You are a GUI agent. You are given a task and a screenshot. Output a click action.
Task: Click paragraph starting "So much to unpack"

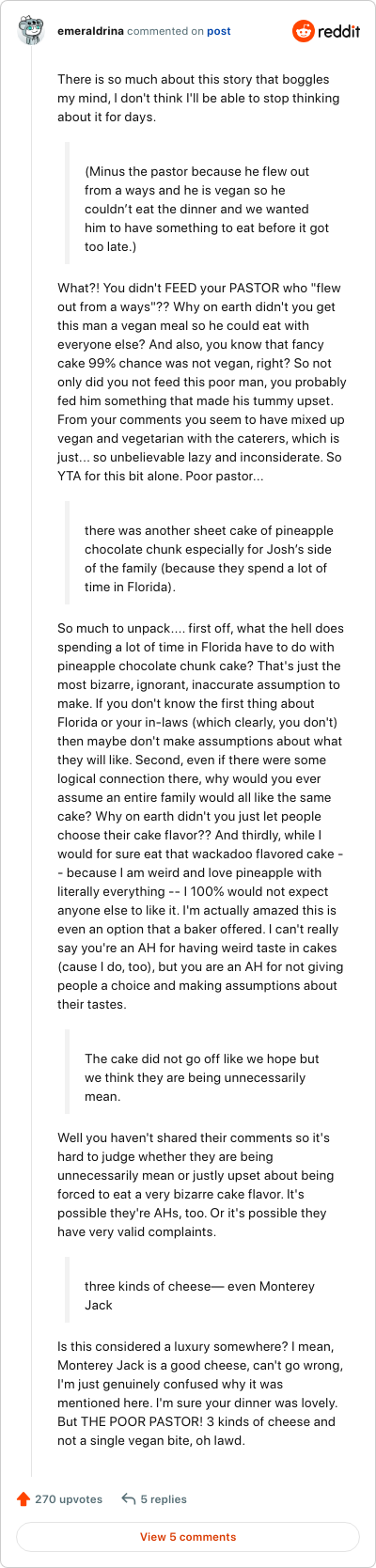point(202,816)
